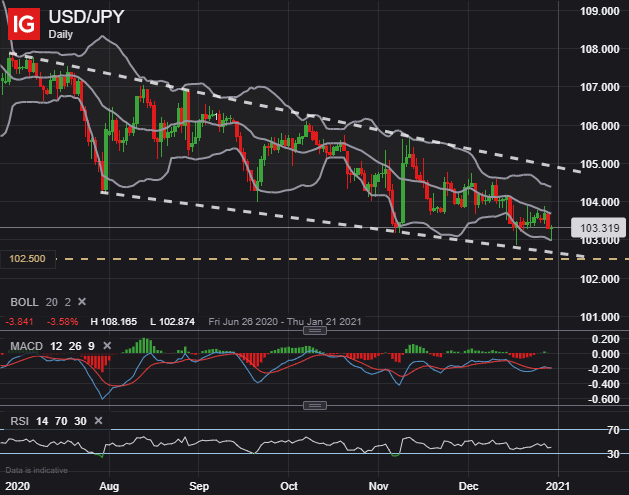629x495 pixels.
Task: Click the Dec label on the time axis
Action: point(468,486)
